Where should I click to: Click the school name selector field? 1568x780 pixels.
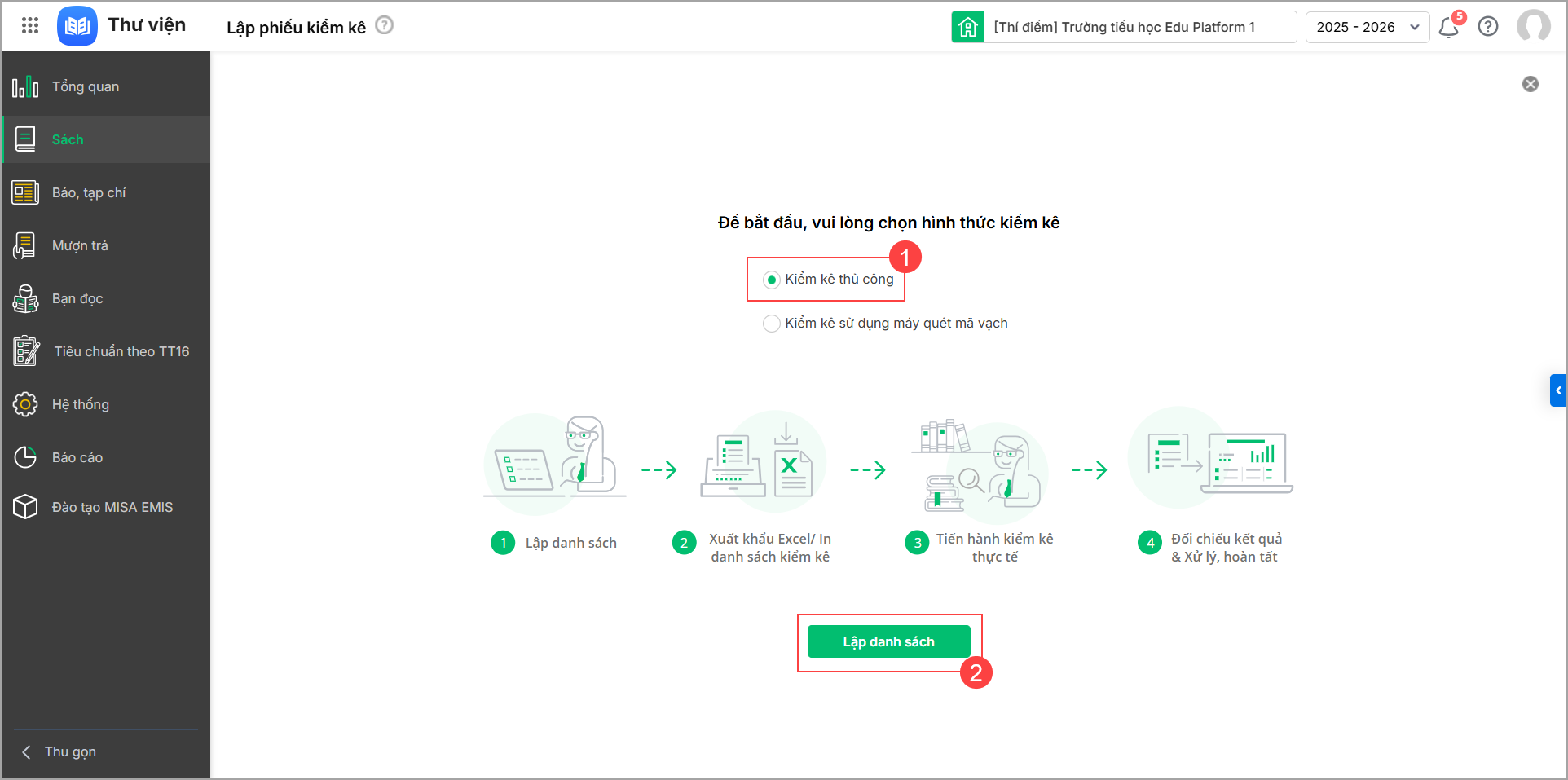[1138, 27]
